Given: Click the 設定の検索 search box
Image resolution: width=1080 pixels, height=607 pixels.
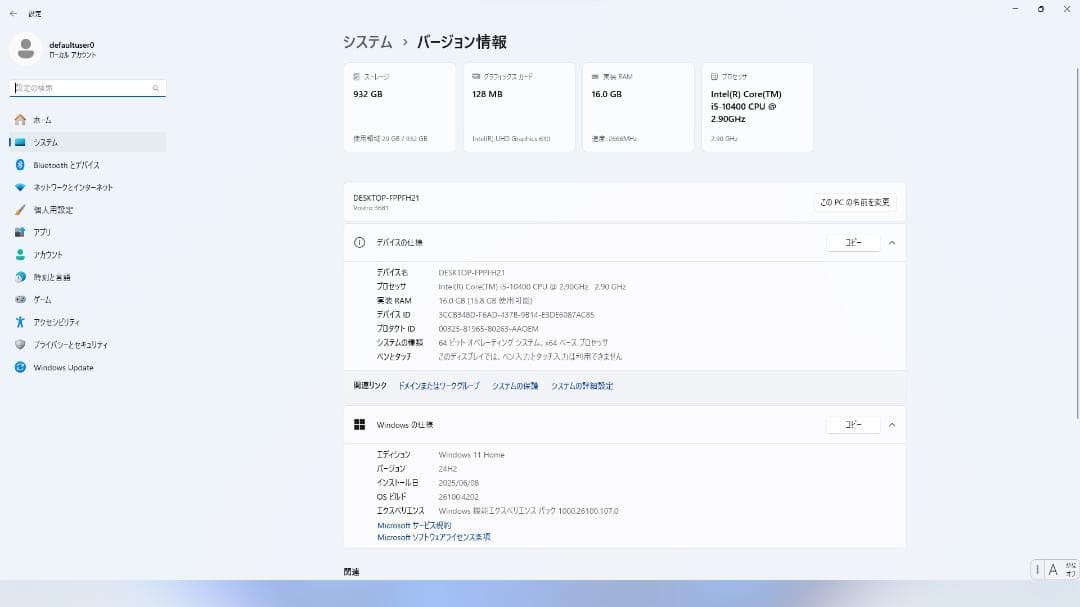Looking at the screenshot, I should click(87, 87).
